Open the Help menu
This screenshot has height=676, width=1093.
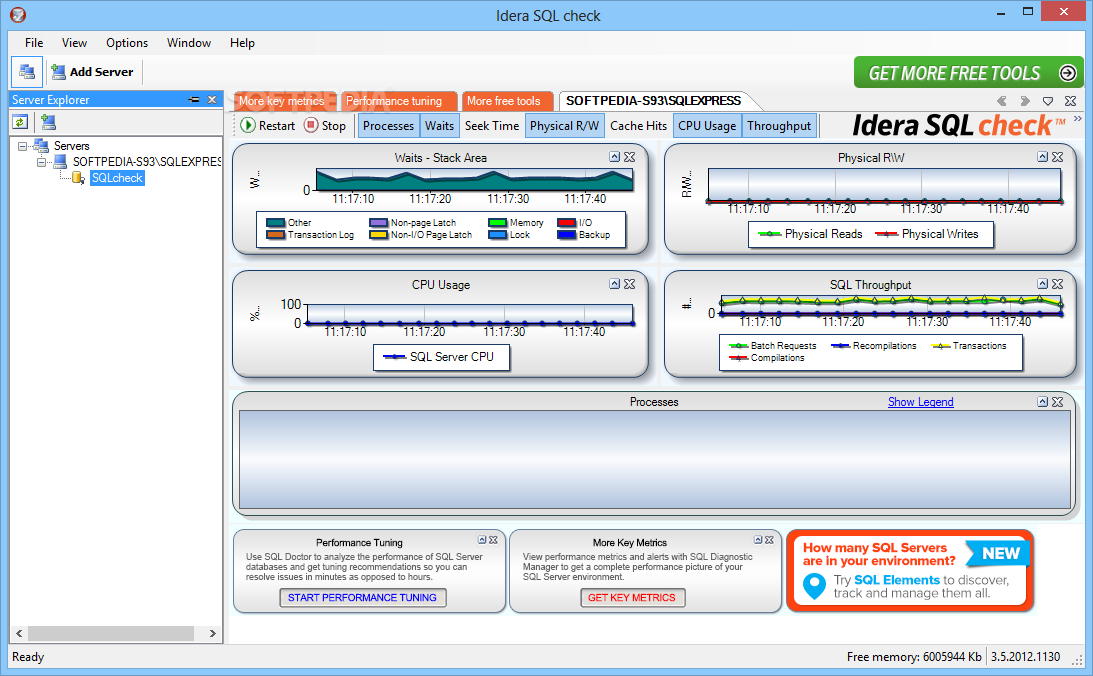(x=242, y=43)
